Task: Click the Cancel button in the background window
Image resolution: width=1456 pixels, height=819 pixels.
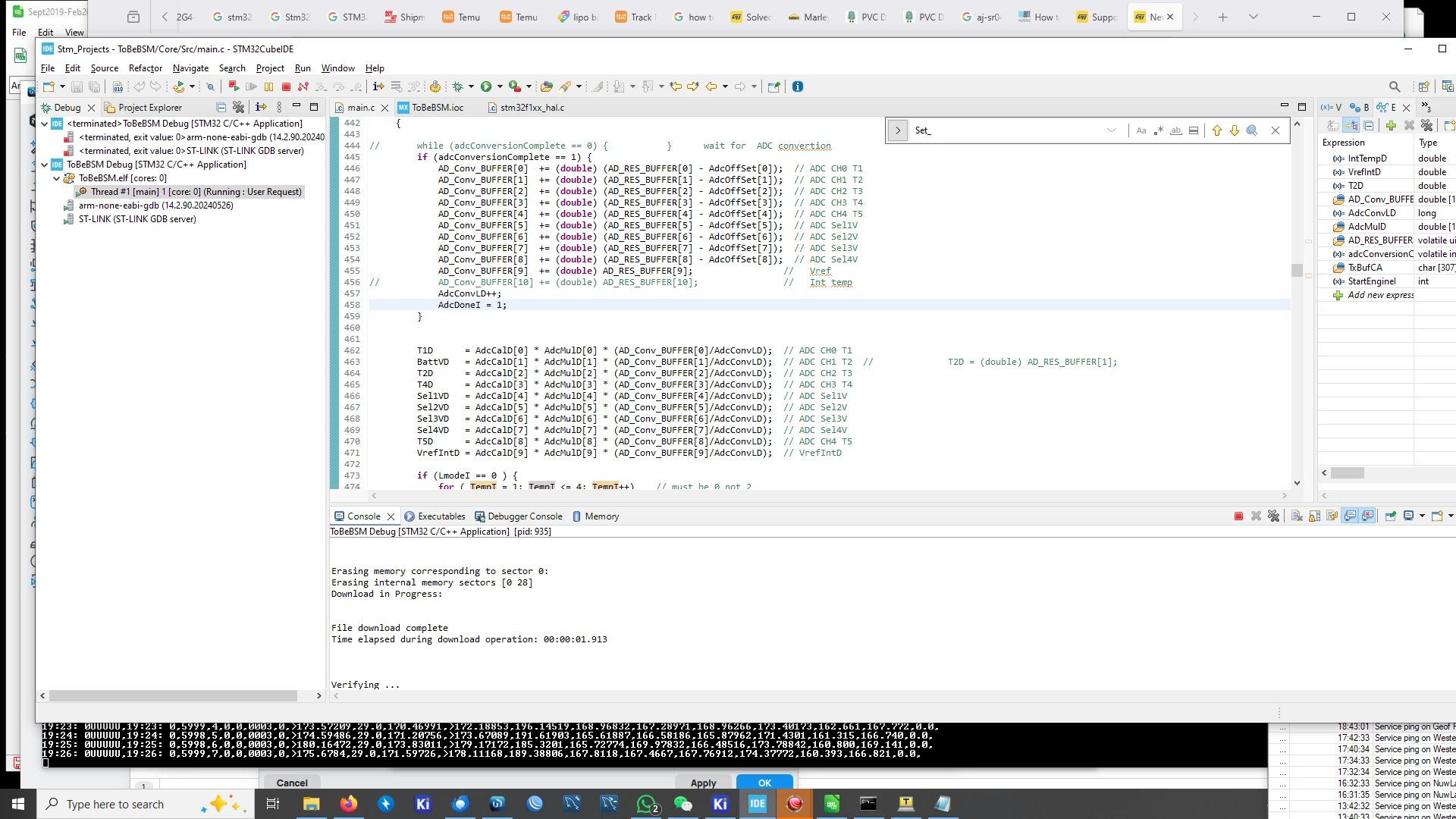Action: [x=292, y=783]
